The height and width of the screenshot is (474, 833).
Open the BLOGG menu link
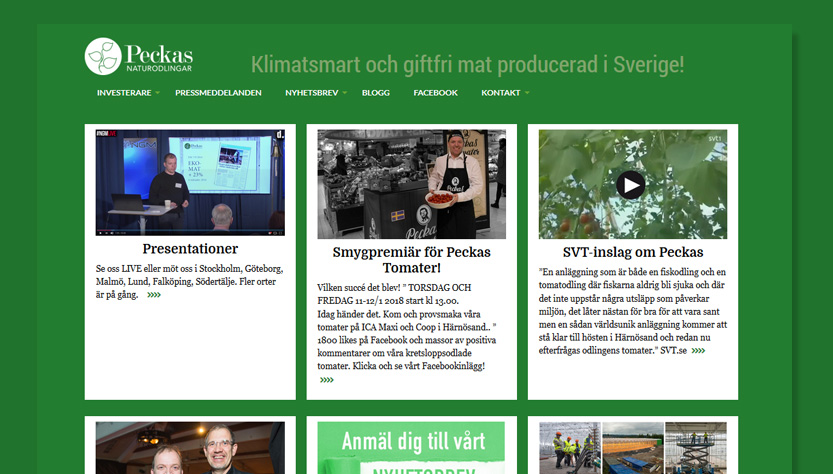[376, 93]
